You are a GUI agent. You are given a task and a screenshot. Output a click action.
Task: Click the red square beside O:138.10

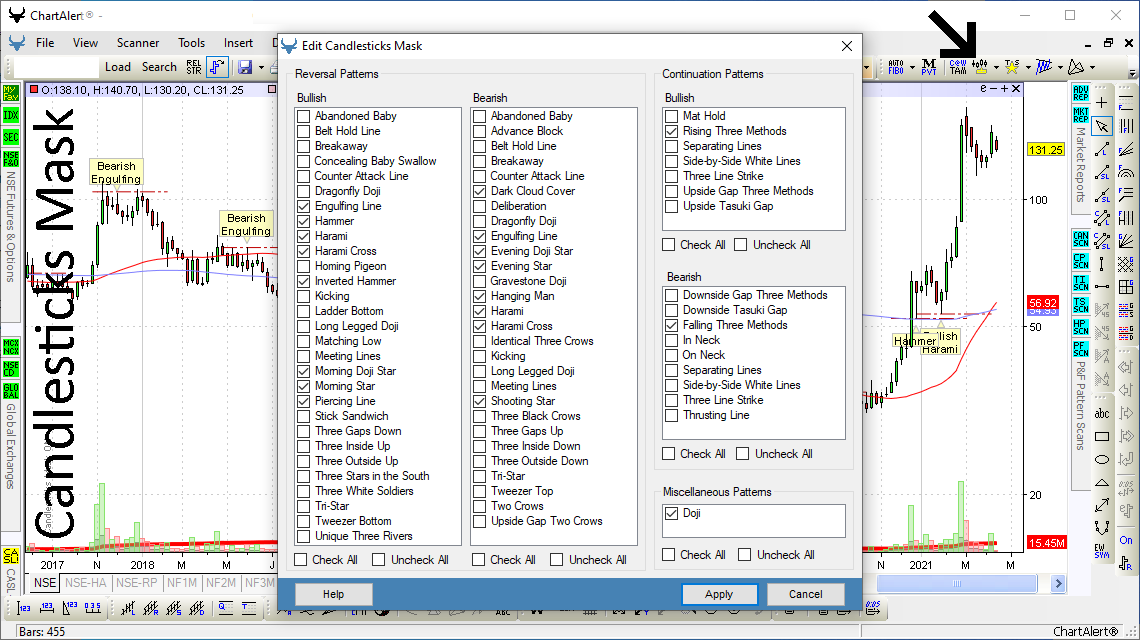tap(33, 90)
